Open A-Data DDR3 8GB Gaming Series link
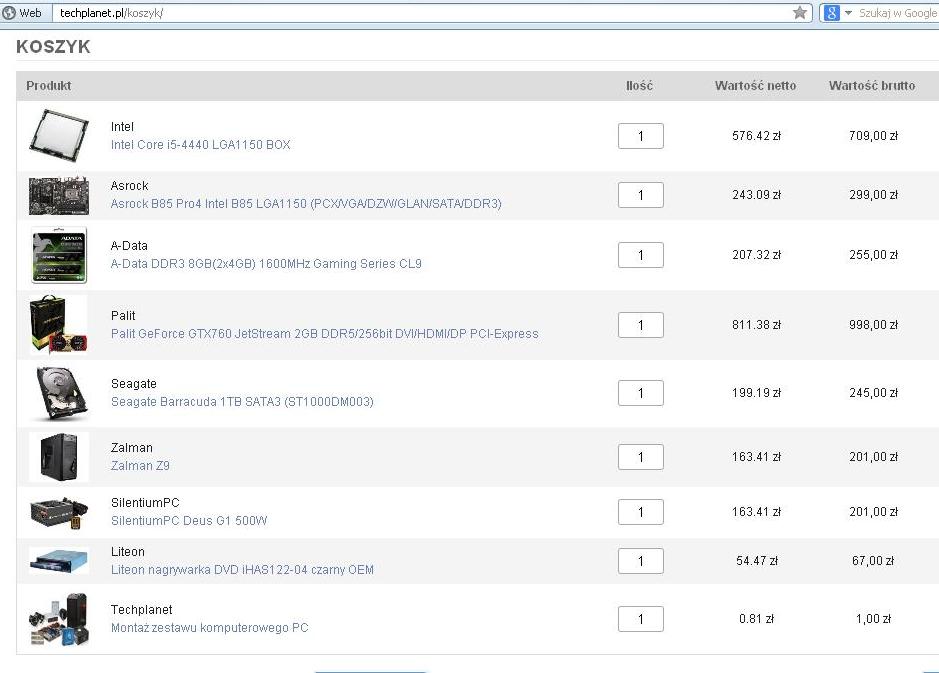 coord(266,263)
